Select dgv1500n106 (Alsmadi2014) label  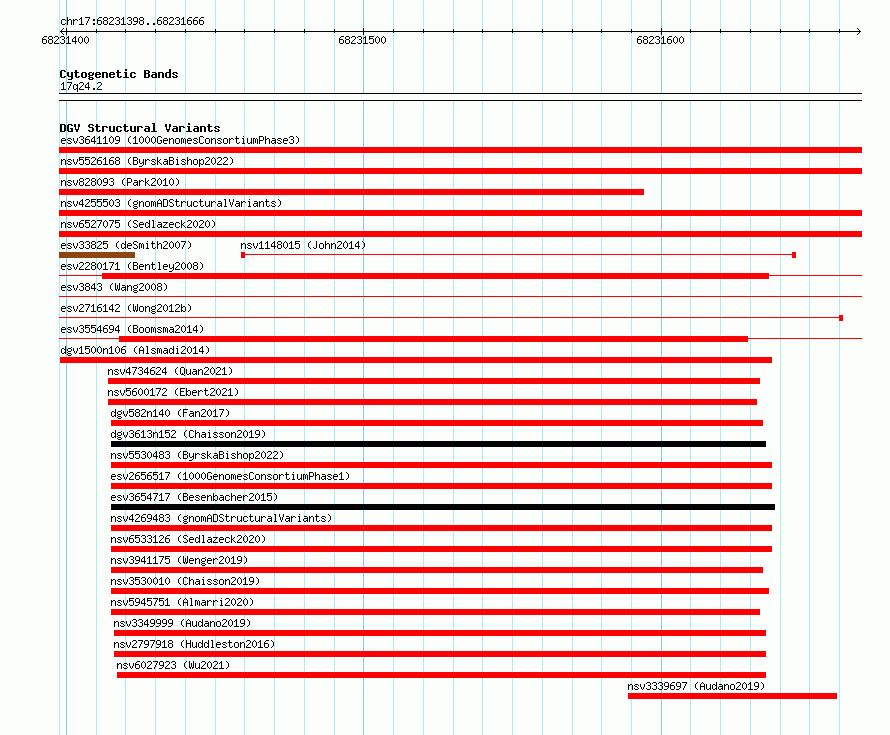coord(135,350)
